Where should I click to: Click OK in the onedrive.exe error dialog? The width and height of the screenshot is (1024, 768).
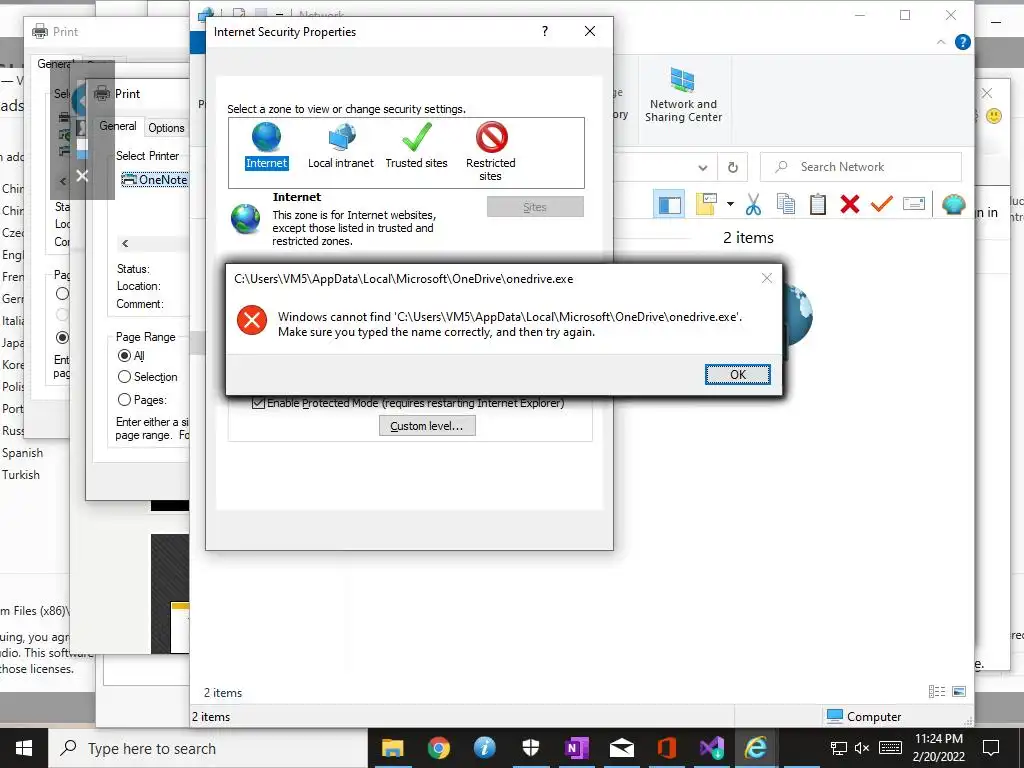(x=737, y=374)
